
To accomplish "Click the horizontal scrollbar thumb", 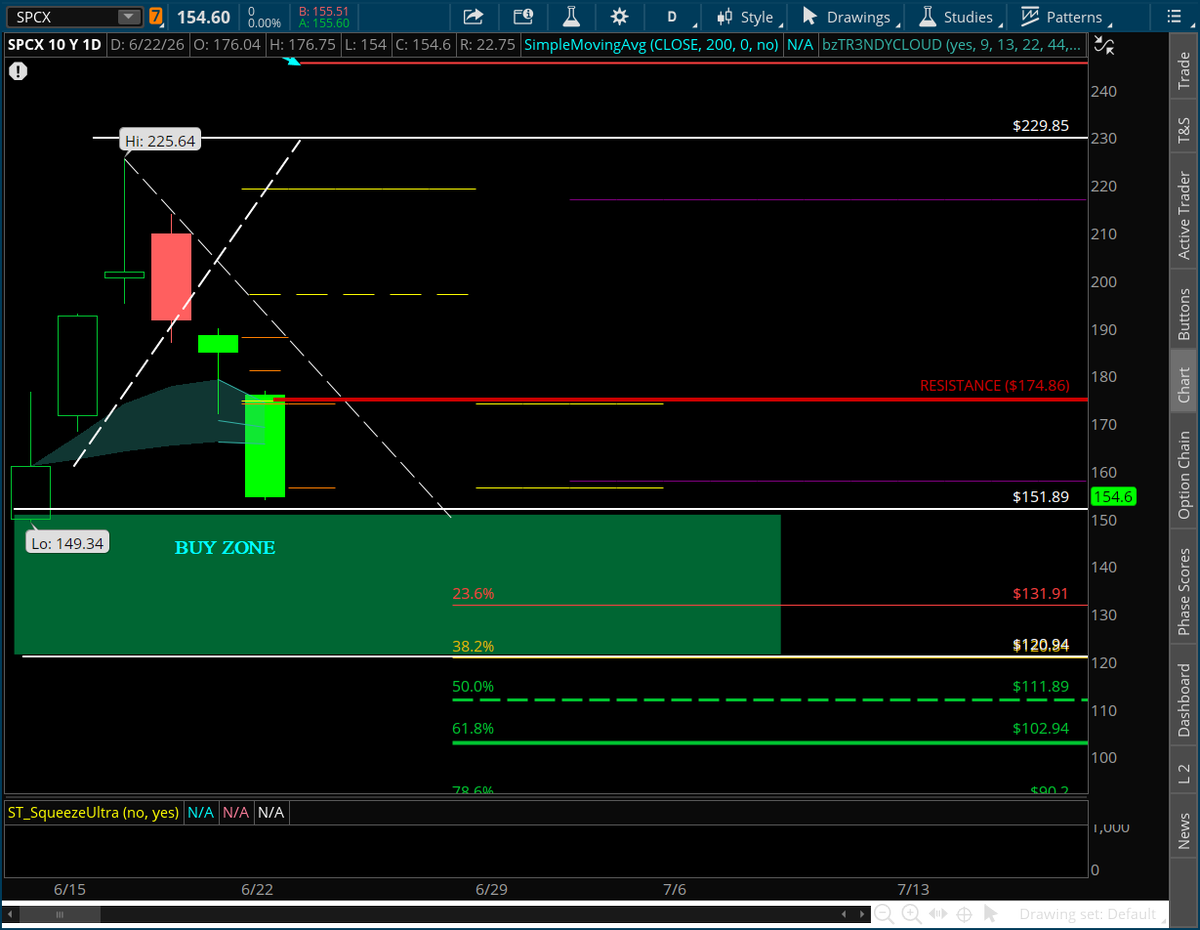I will click(61, 915).
